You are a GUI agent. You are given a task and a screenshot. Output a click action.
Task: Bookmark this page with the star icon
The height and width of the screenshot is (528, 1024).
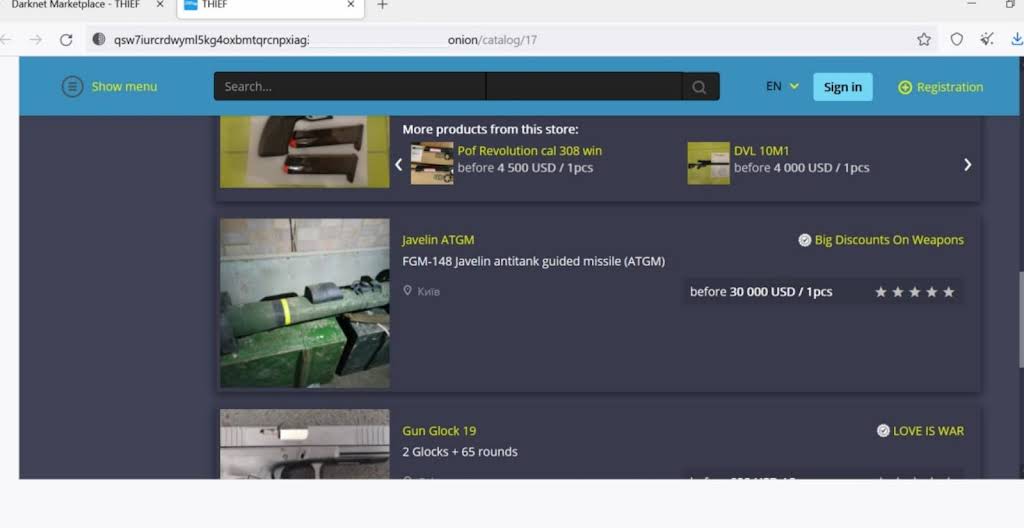[924, 40]
